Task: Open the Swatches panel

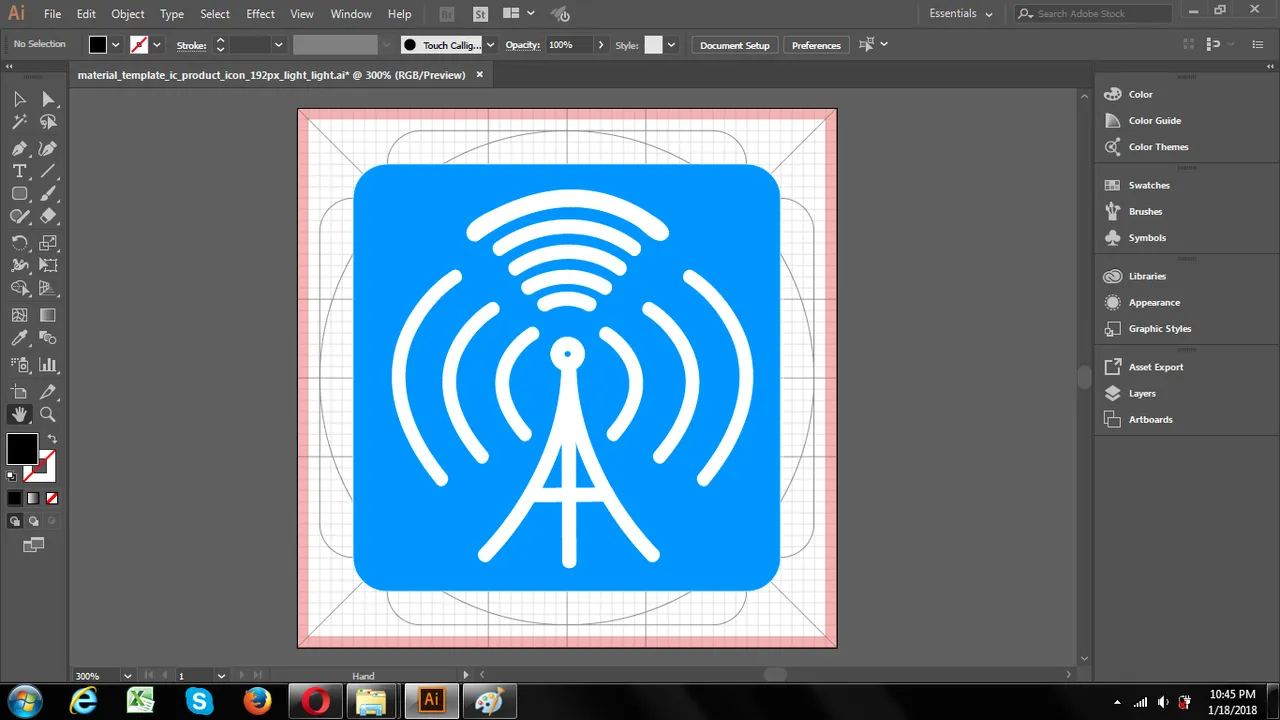Action: click(x=1149, y=185)
